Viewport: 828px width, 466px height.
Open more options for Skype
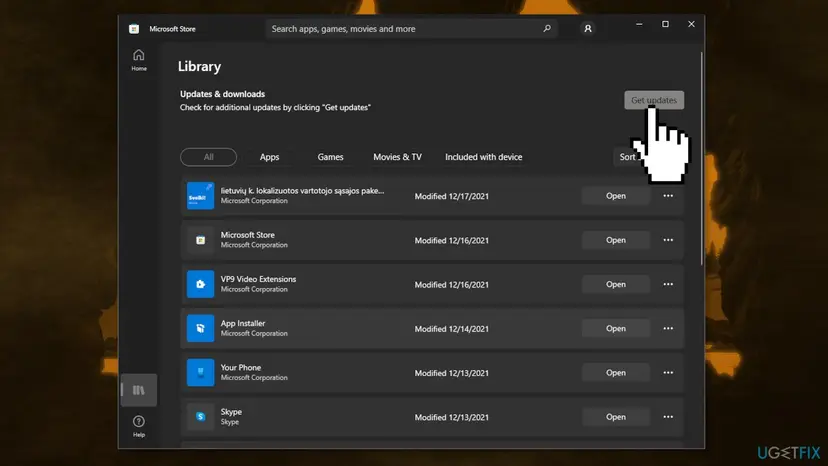click(x=668, y=417)
